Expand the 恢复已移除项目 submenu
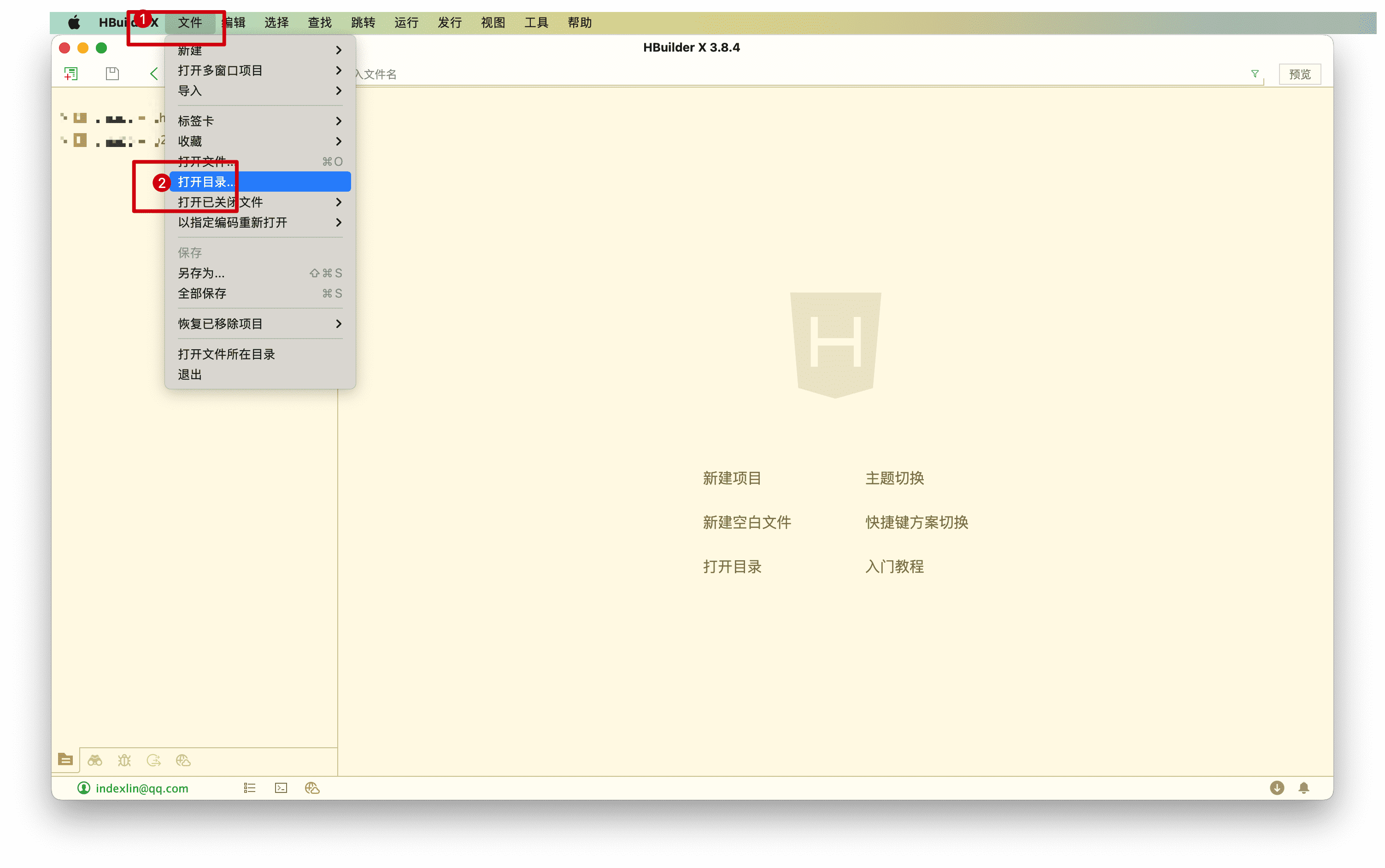Viewport: 1385px width, 868px height. pyautogui.click(x=260, y=324)
